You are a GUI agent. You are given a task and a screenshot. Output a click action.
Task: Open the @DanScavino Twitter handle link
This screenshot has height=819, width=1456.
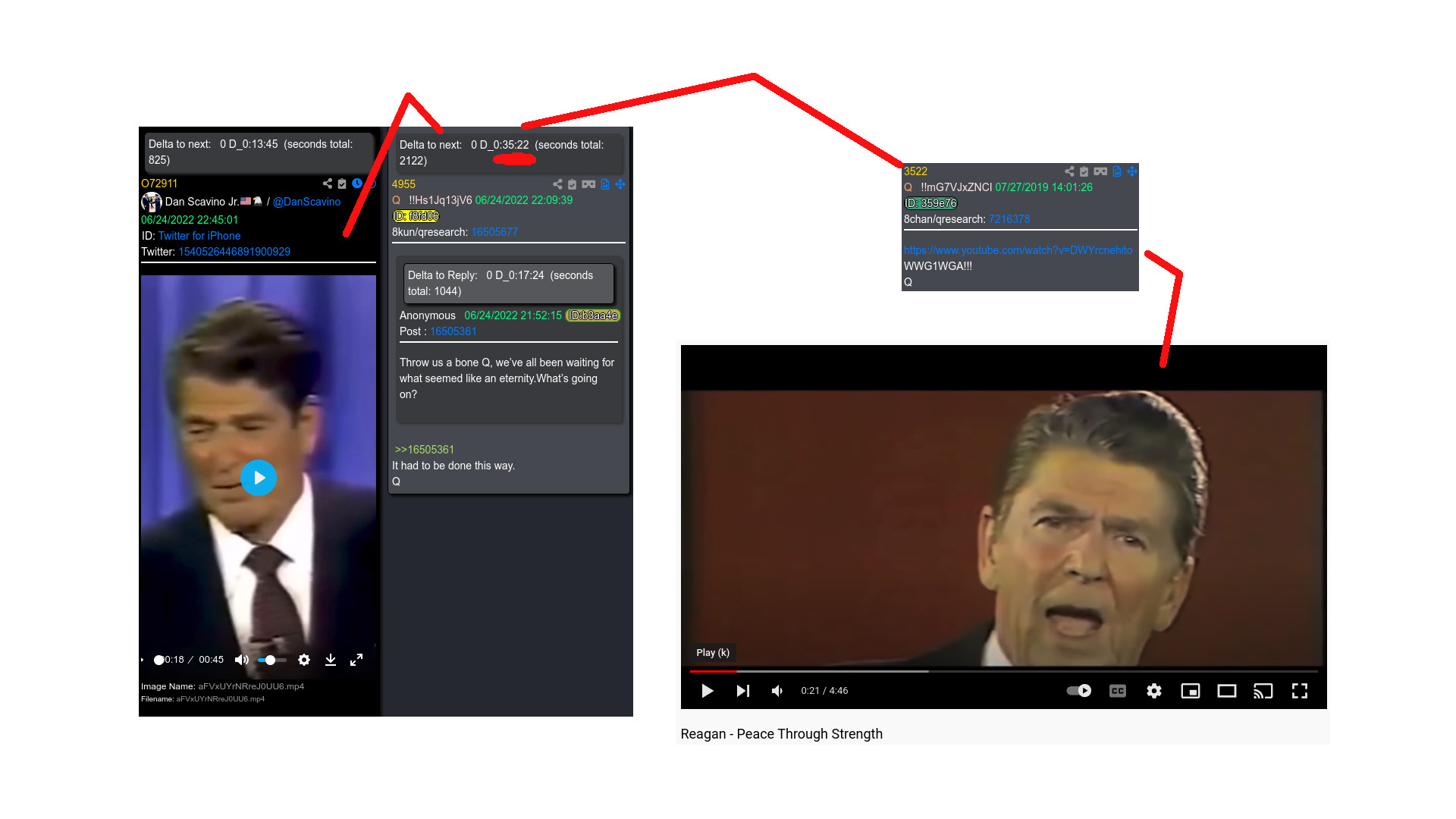306,202
